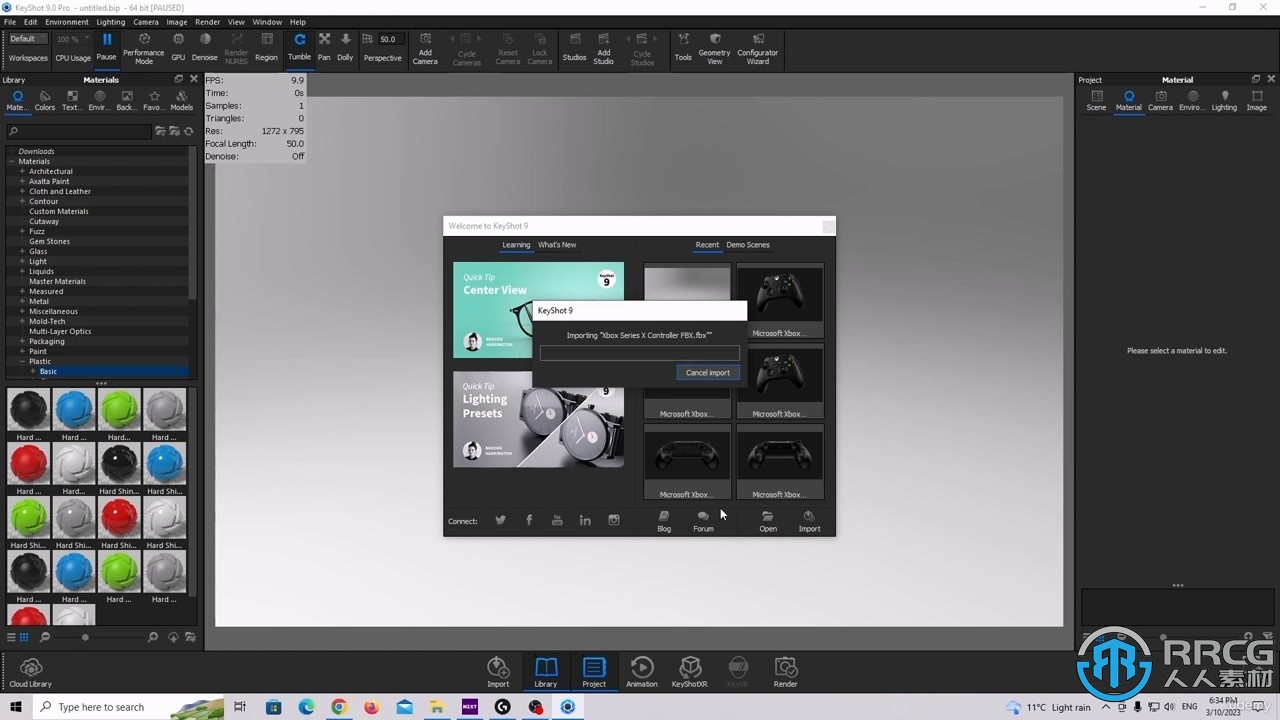
Task: Expand the Architectural materials folder
Action: point(22,171)
